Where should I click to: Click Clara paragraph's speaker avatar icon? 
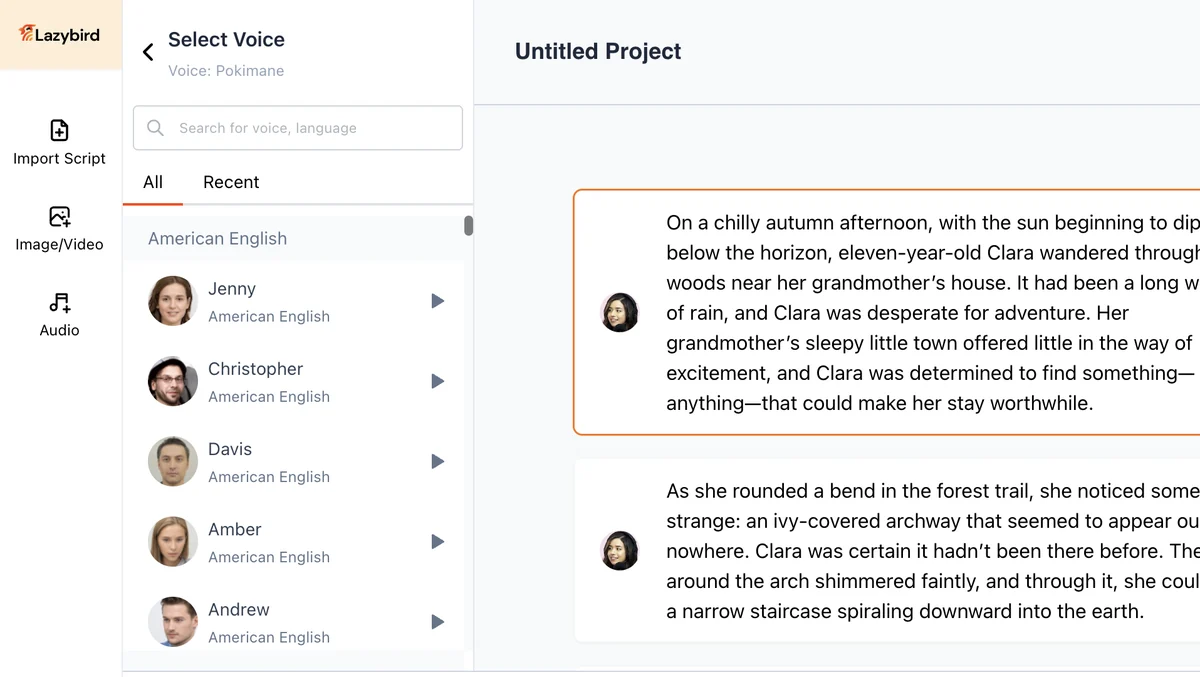[620, 312]
